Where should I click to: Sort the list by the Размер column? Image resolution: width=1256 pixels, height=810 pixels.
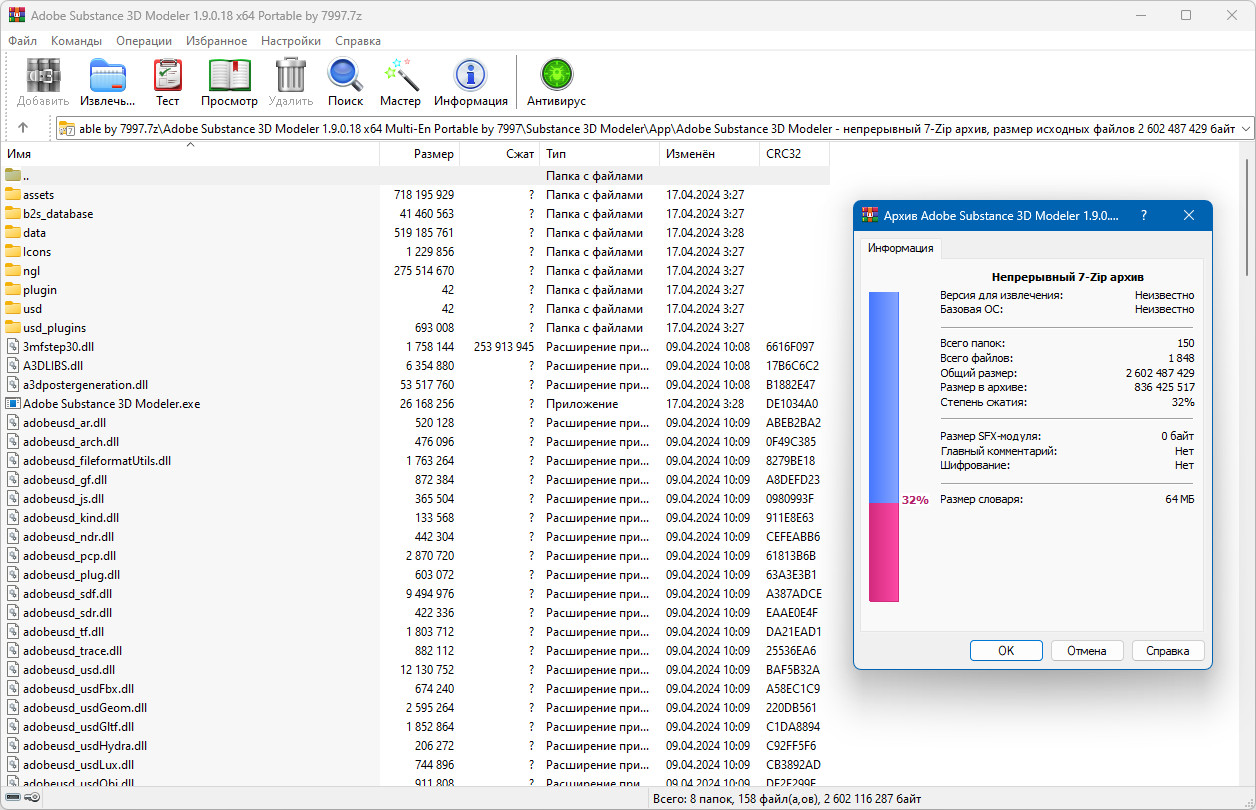433,154
